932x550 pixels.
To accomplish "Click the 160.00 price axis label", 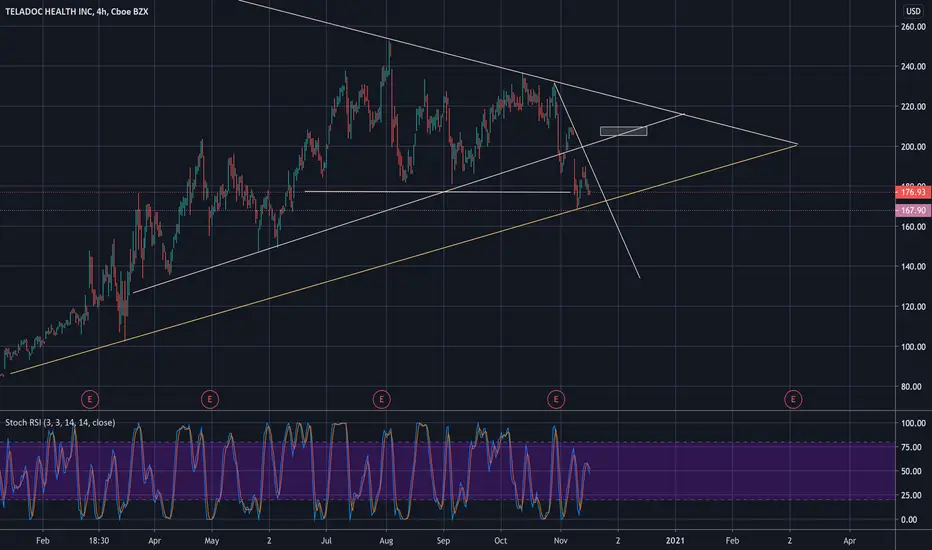I will pos(913,227).
